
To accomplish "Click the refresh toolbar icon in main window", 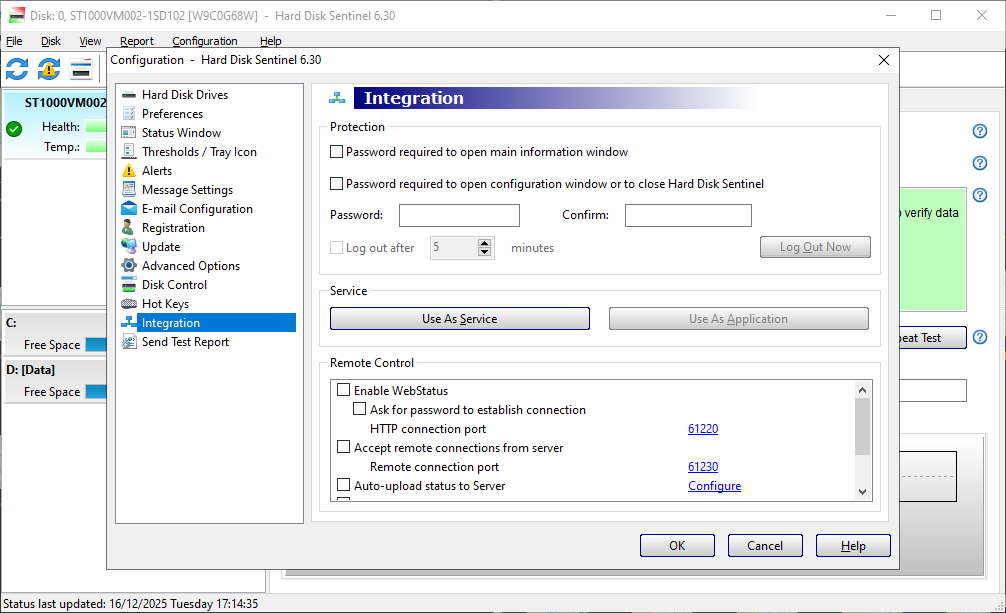I will coord(17,69).
